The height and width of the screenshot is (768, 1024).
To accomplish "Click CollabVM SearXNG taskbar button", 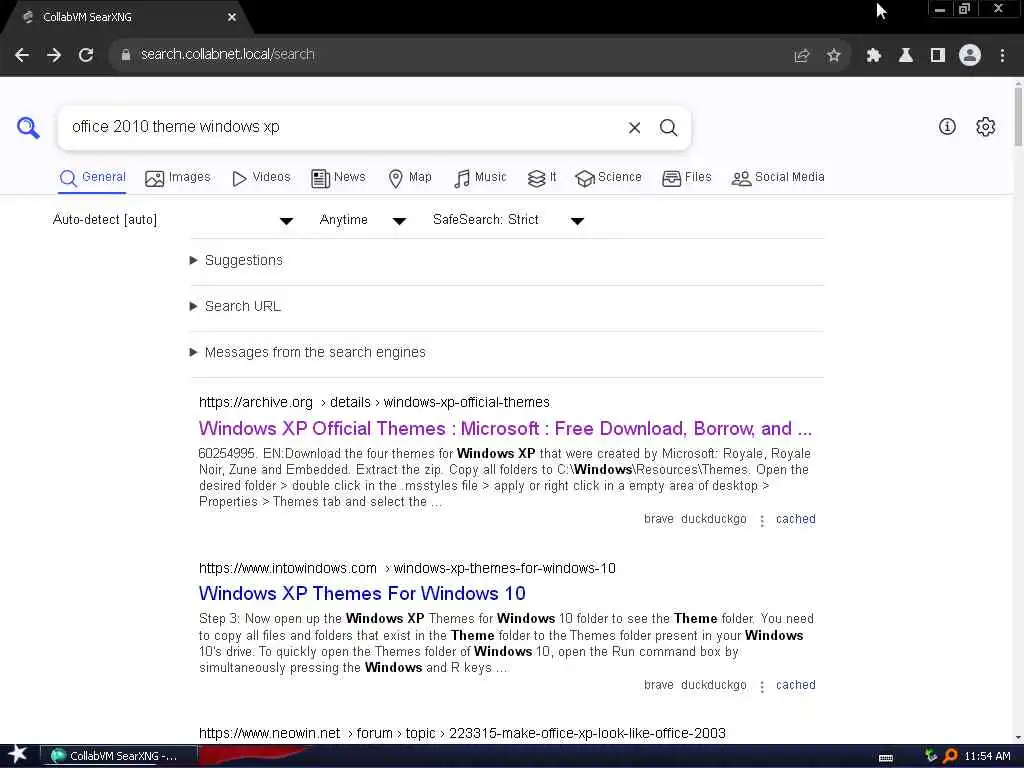I will coord(119,756).
